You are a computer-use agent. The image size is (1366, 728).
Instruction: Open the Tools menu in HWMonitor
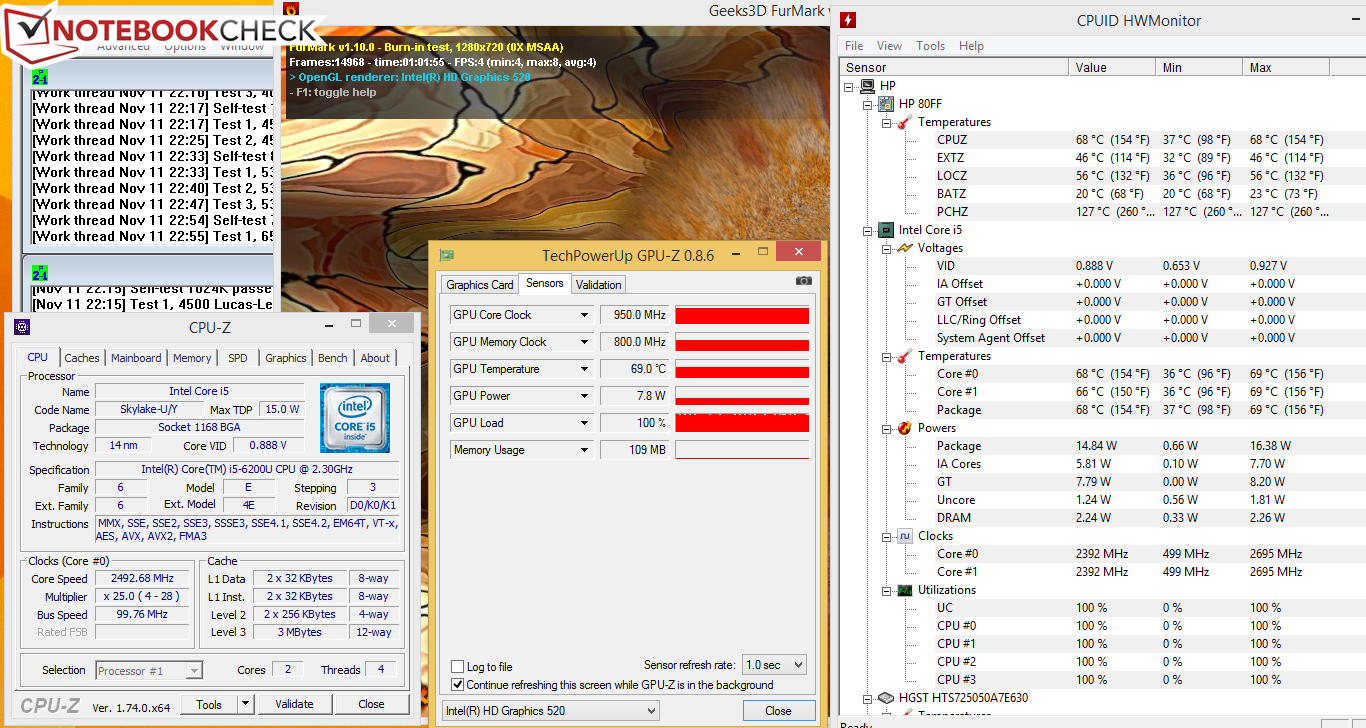(931, 46)
